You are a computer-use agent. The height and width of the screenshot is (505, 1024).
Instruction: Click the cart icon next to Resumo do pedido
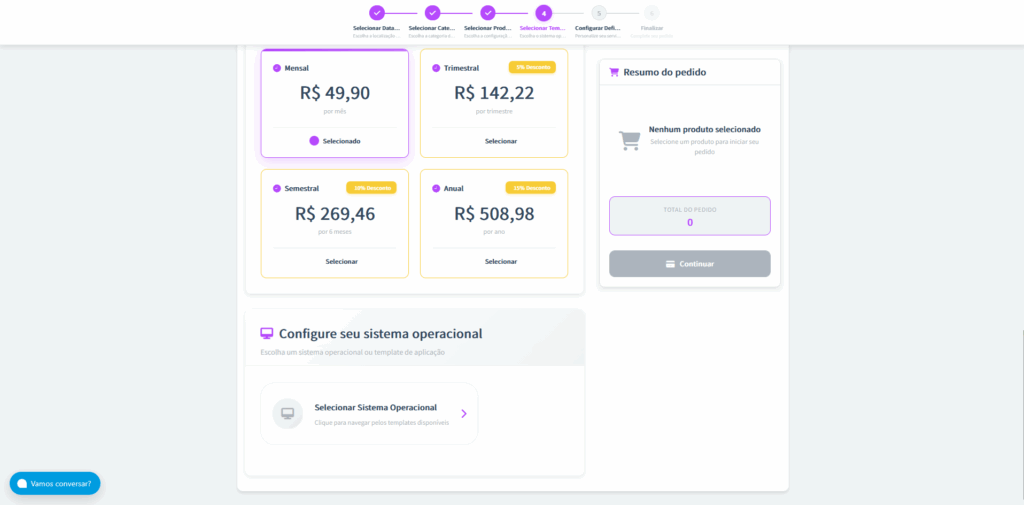[614, 72]
